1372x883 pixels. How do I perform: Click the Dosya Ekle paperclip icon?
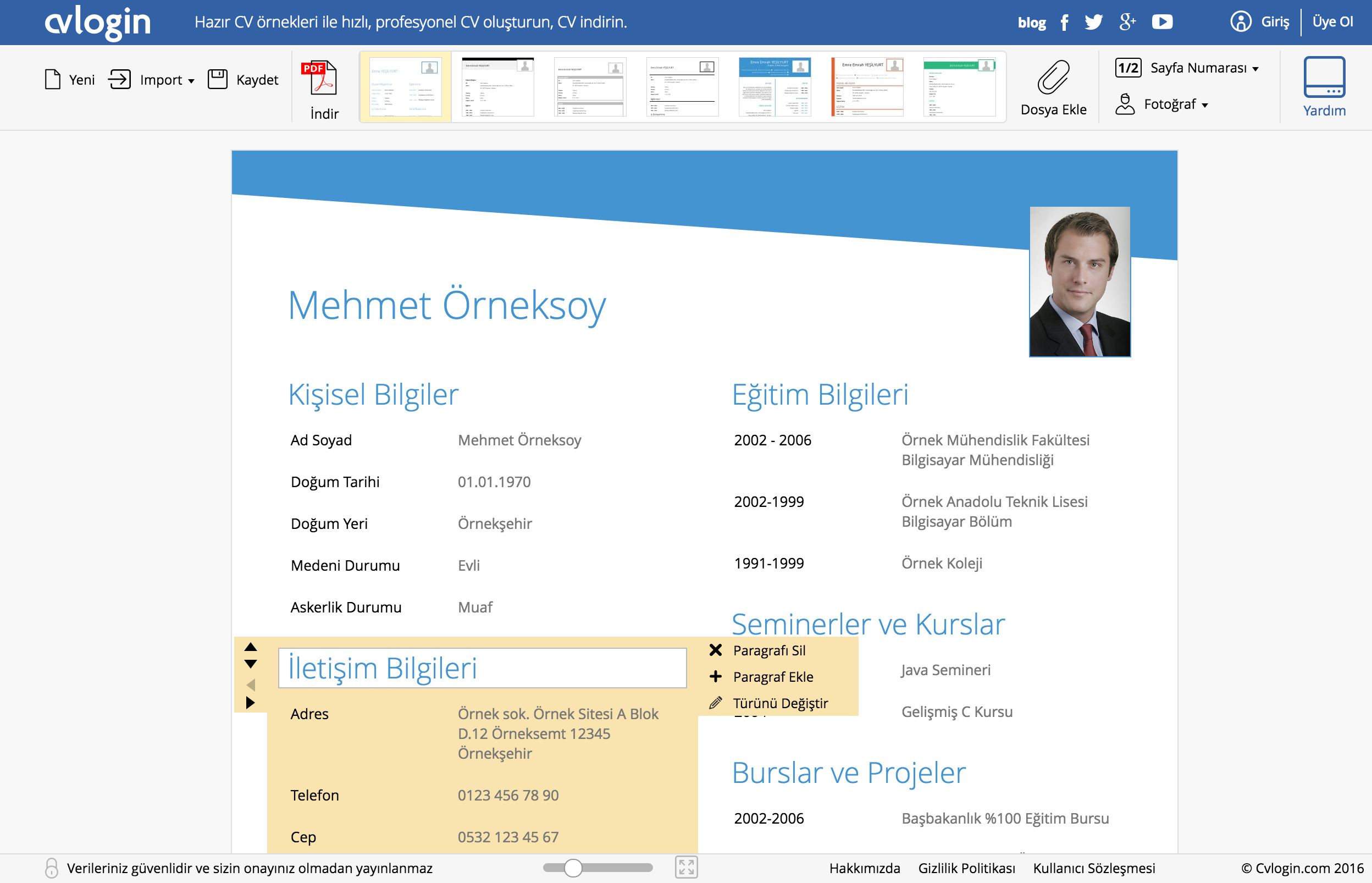pos(1053,77)
